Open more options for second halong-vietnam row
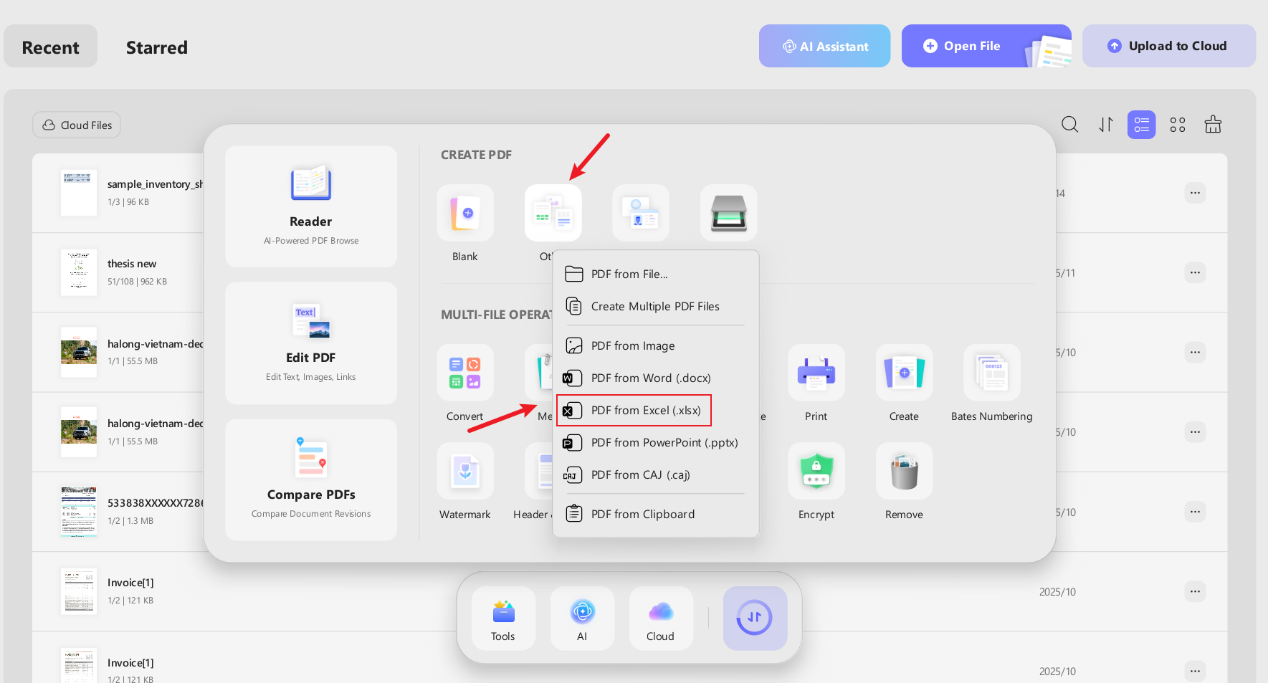The height and width of the screenshot is (683, 1268). click(1195, 432)
